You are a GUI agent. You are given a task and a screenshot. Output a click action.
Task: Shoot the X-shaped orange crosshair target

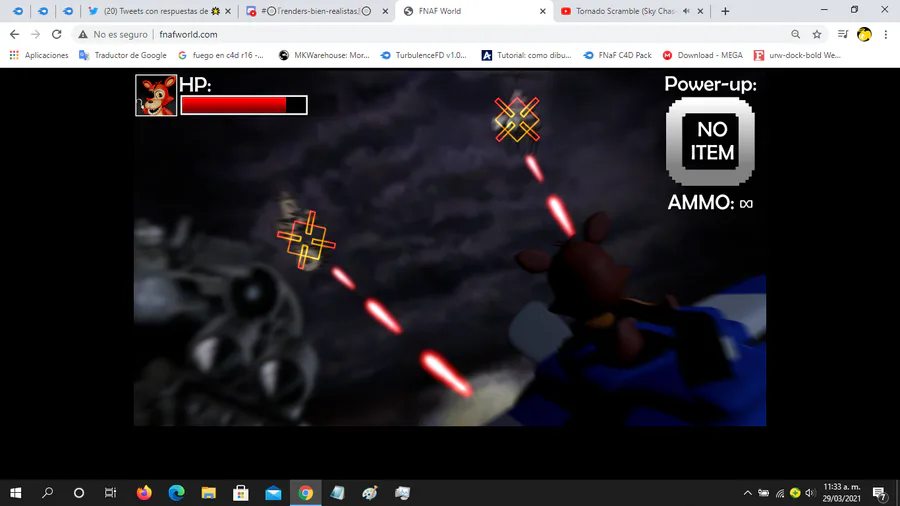pos(517,119)
